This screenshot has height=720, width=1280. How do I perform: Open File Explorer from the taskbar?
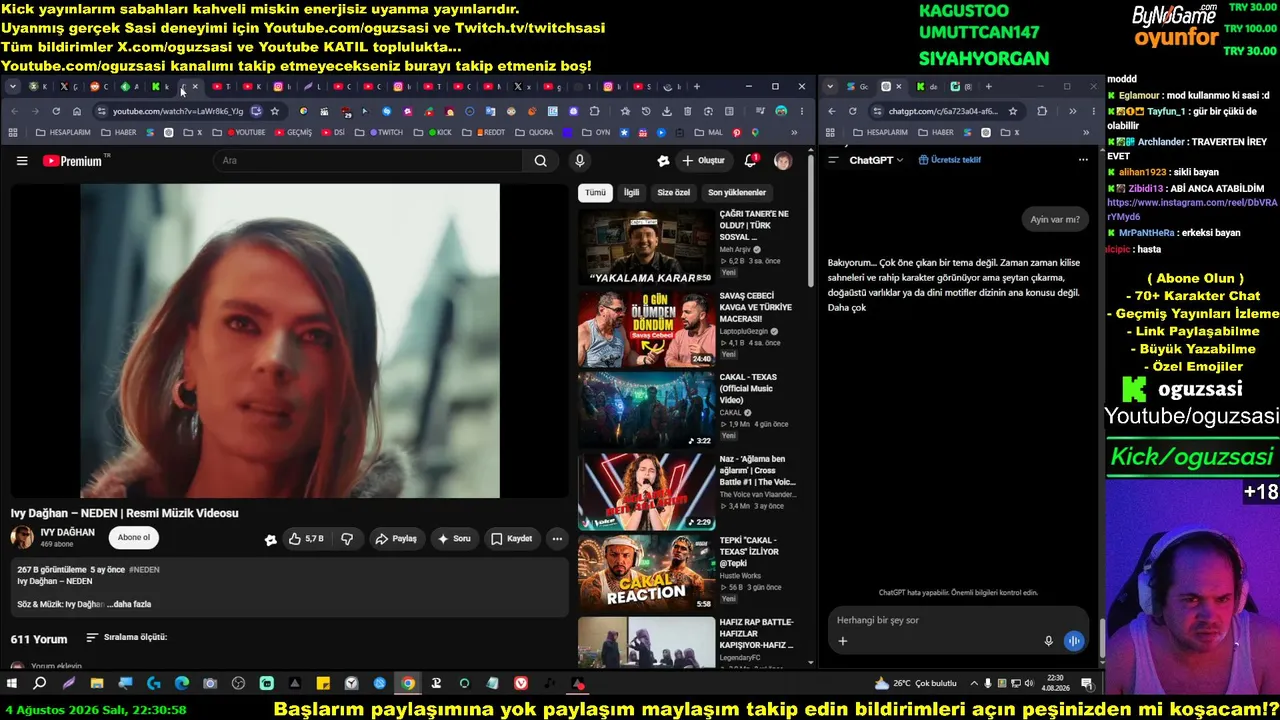97,684
